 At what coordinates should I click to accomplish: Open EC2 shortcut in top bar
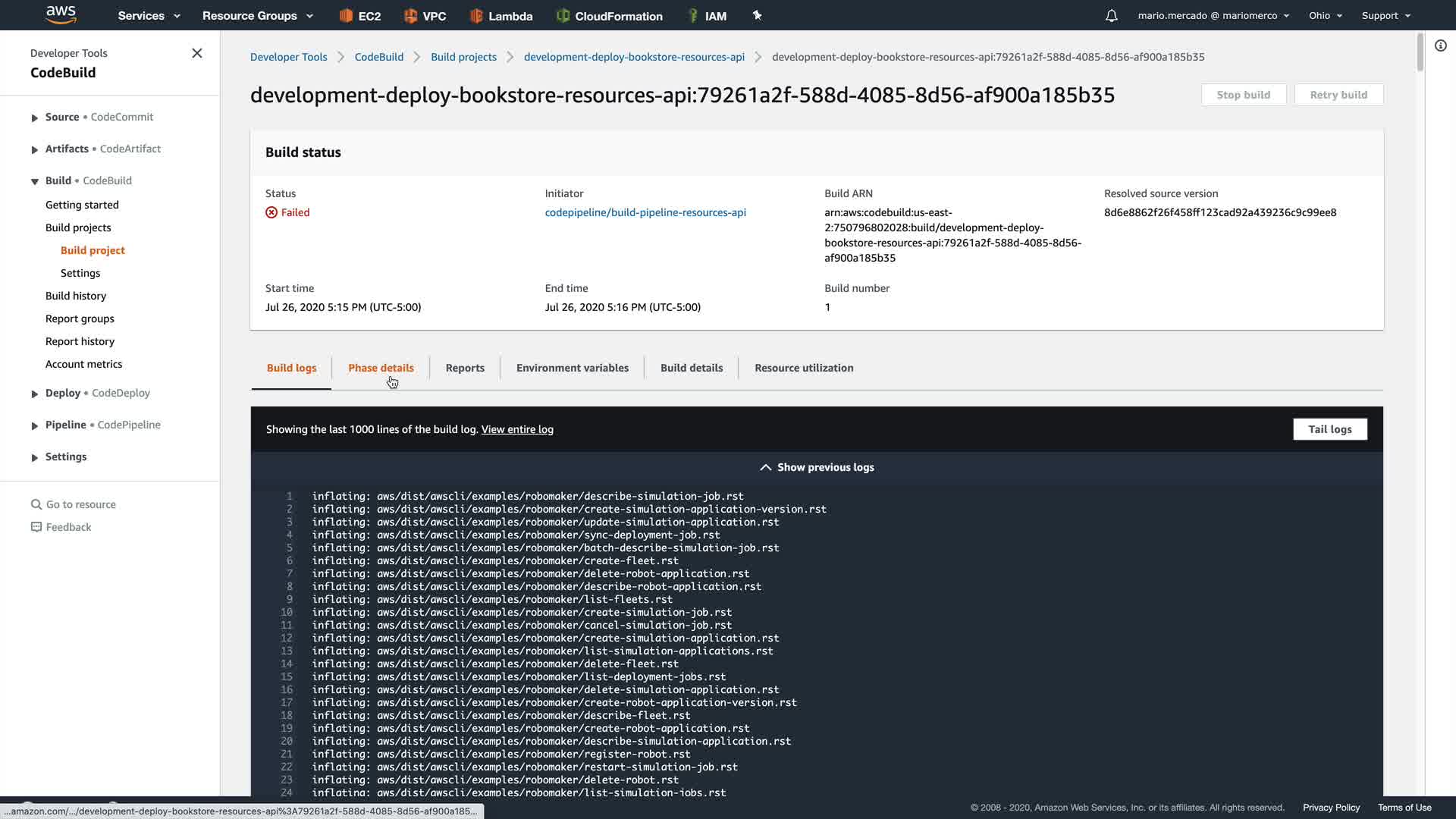[360, 16]
